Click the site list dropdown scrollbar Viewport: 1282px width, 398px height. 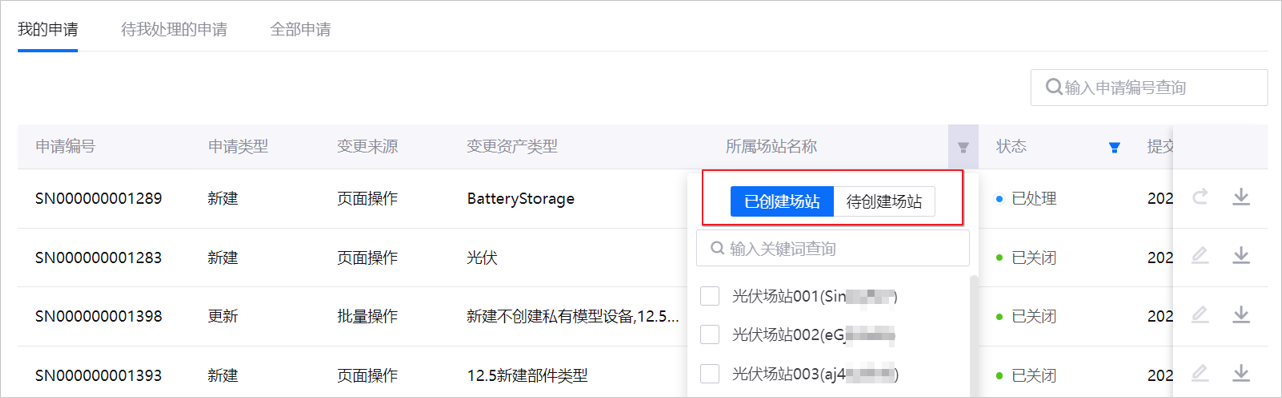pyautogui.click(x=975, y=335)
